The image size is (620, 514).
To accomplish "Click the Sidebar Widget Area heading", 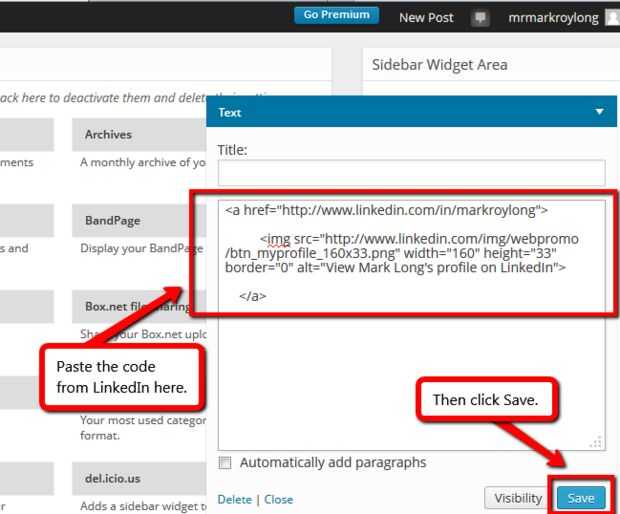I will coord(439,65).
